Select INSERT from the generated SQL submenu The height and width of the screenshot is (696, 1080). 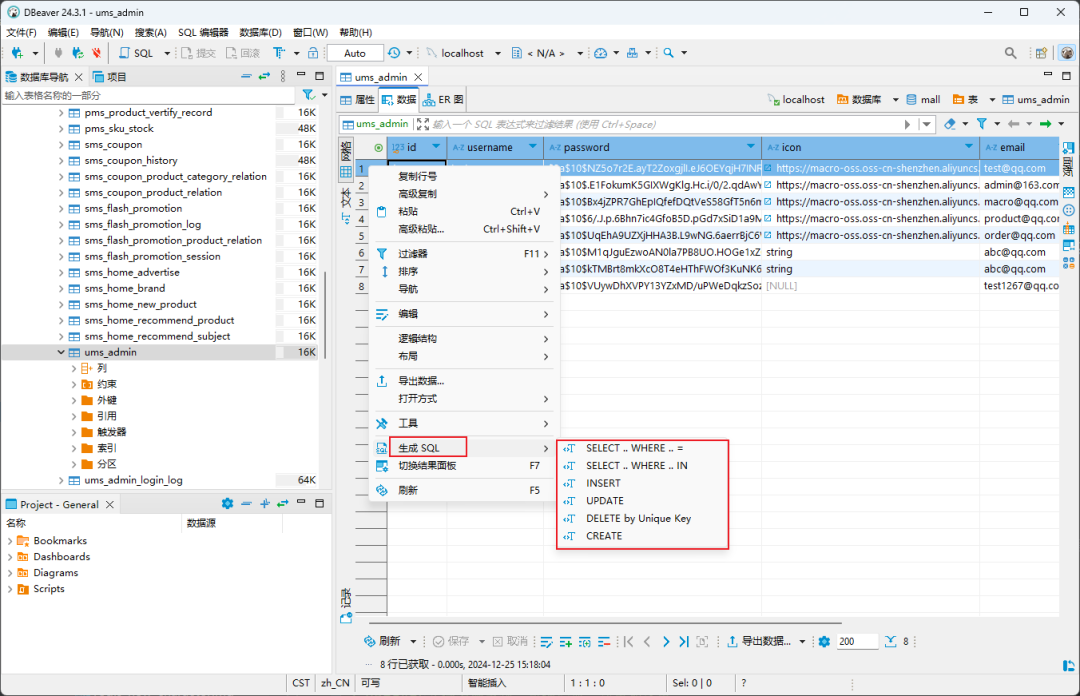[x=604, y=483]
